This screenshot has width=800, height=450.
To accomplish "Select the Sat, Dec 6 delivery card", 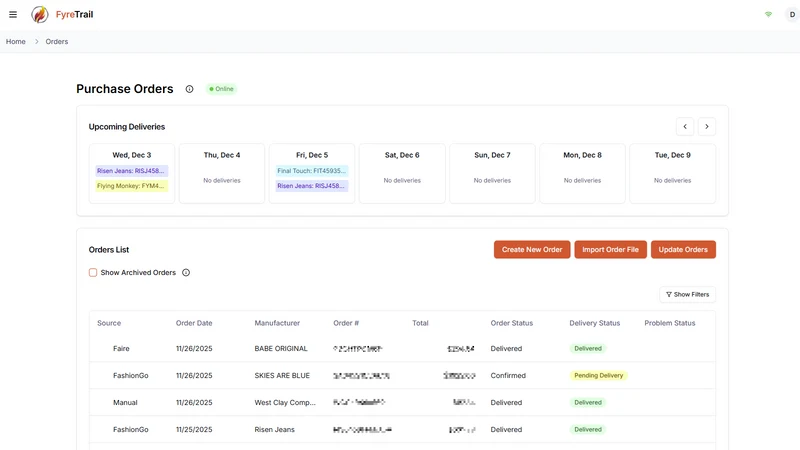I will coord(402,173).
